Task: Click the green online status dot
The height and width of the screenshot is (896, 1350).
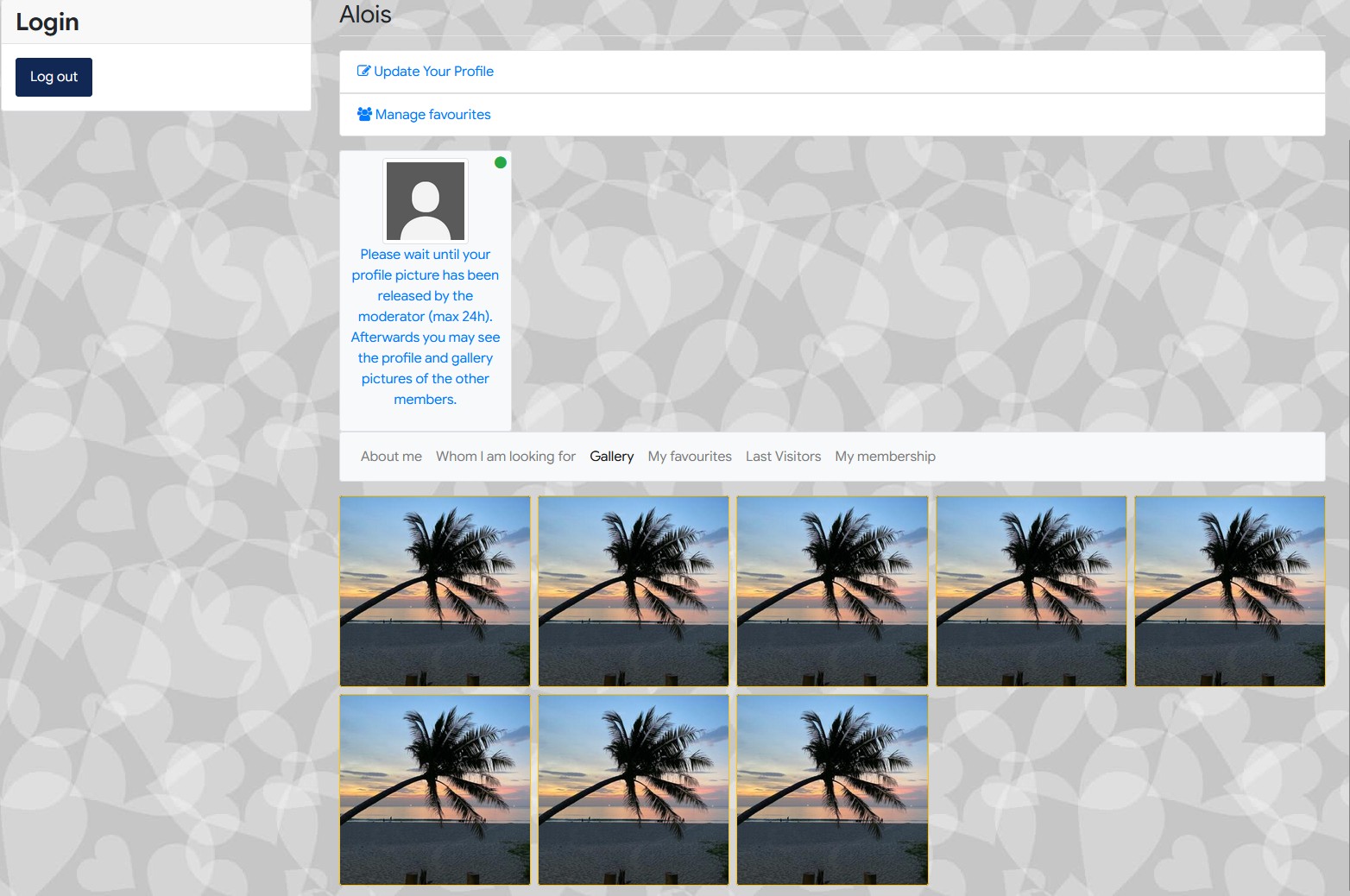Action: tap(500, 162)
